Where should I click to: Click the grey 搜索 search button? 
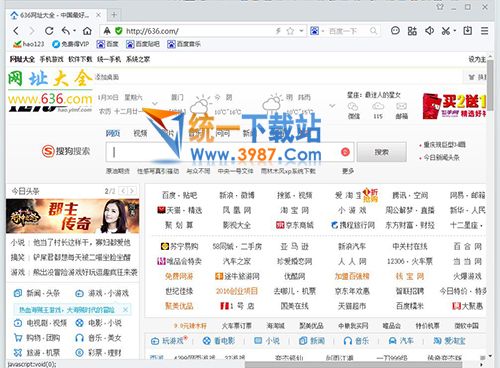(382, 152)
